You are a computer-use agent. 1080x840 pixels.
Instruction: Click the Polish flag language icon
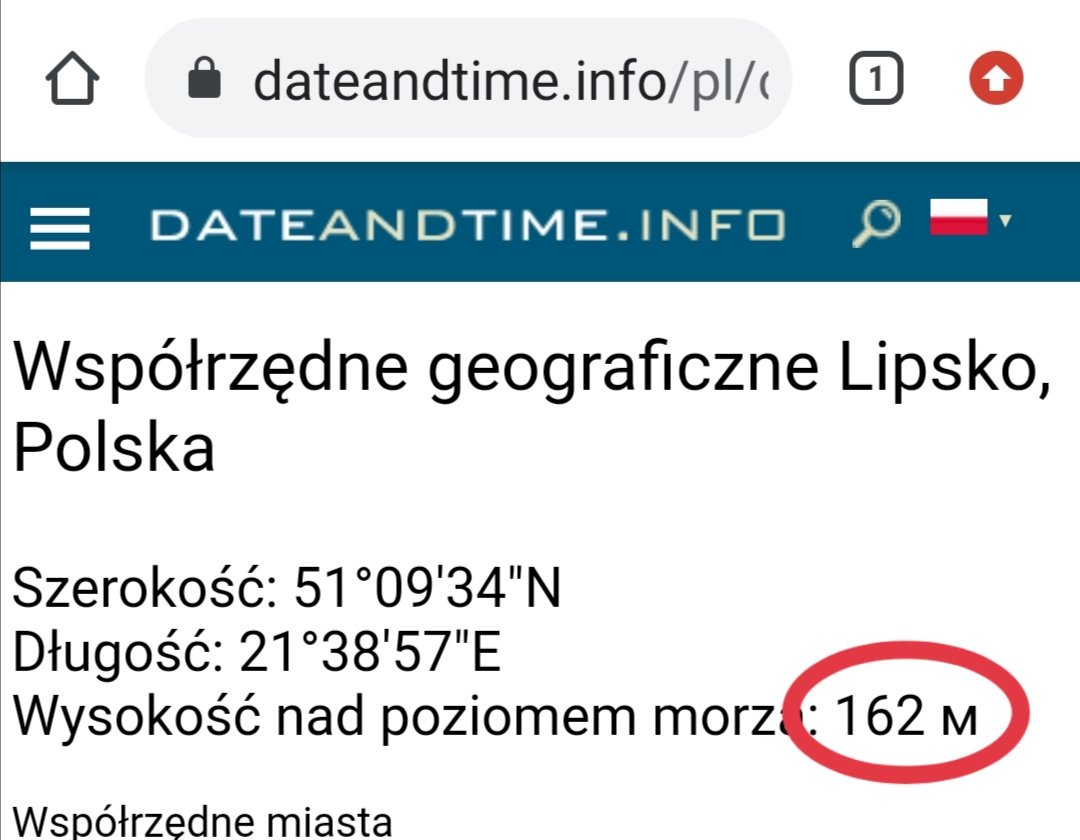pos(959,217)
